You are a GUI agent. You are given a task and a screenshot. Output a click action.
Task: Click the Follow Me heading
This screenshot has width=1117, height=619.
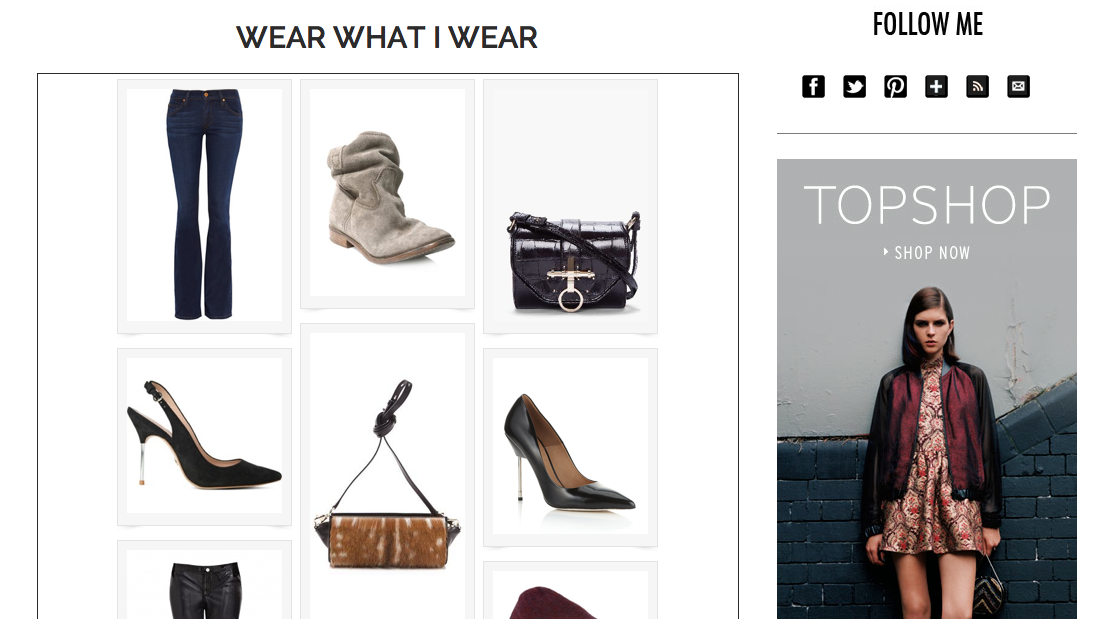(x=928, y=24)
